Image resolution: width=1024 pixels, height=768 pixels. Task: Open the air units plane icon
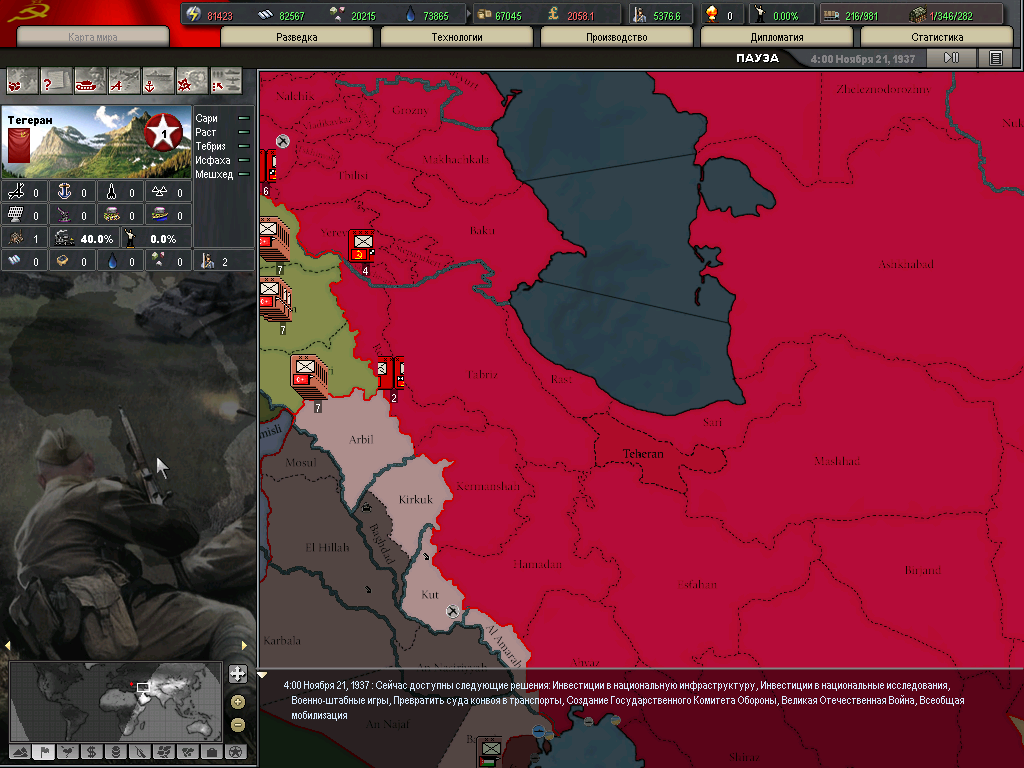pos(124,82)
